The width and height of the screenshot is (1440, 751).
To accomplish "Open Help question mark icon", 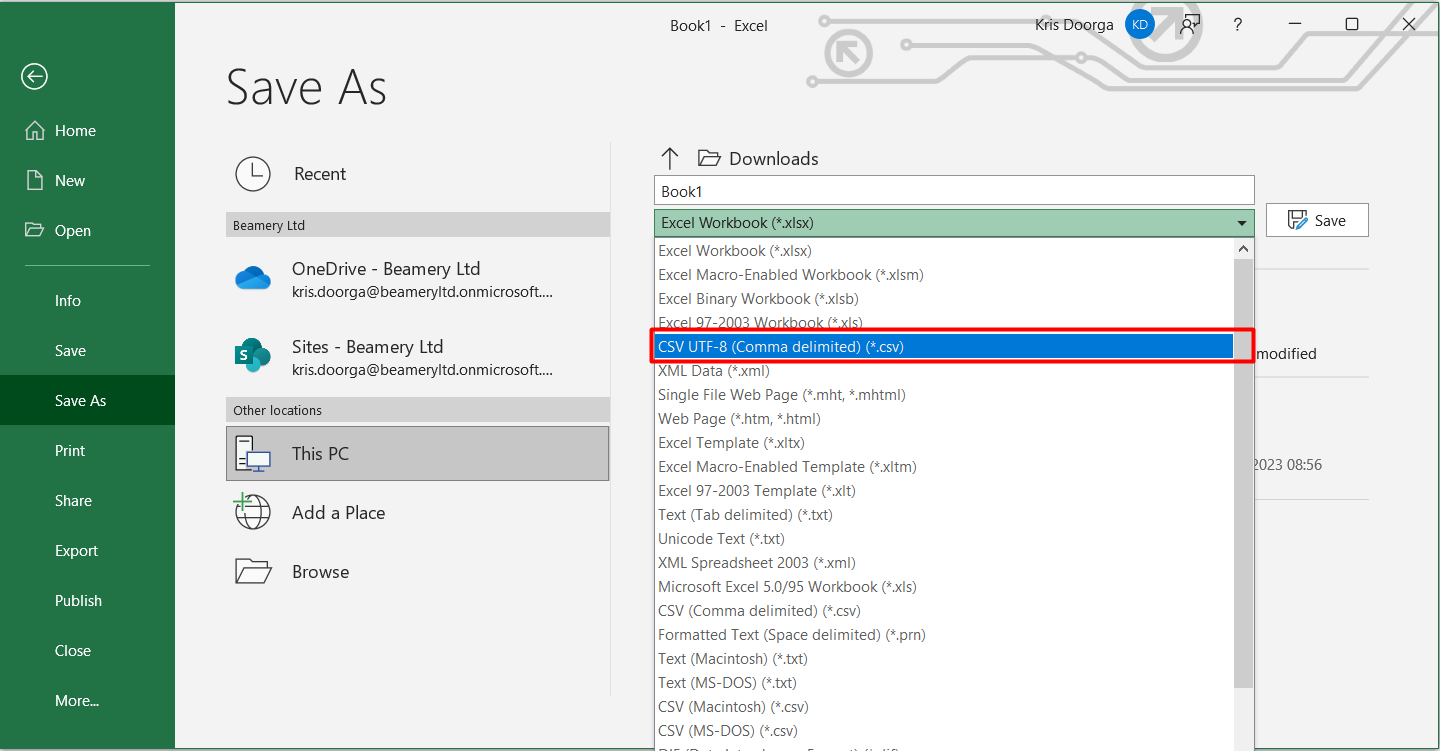I will [x=1238, y=25].
